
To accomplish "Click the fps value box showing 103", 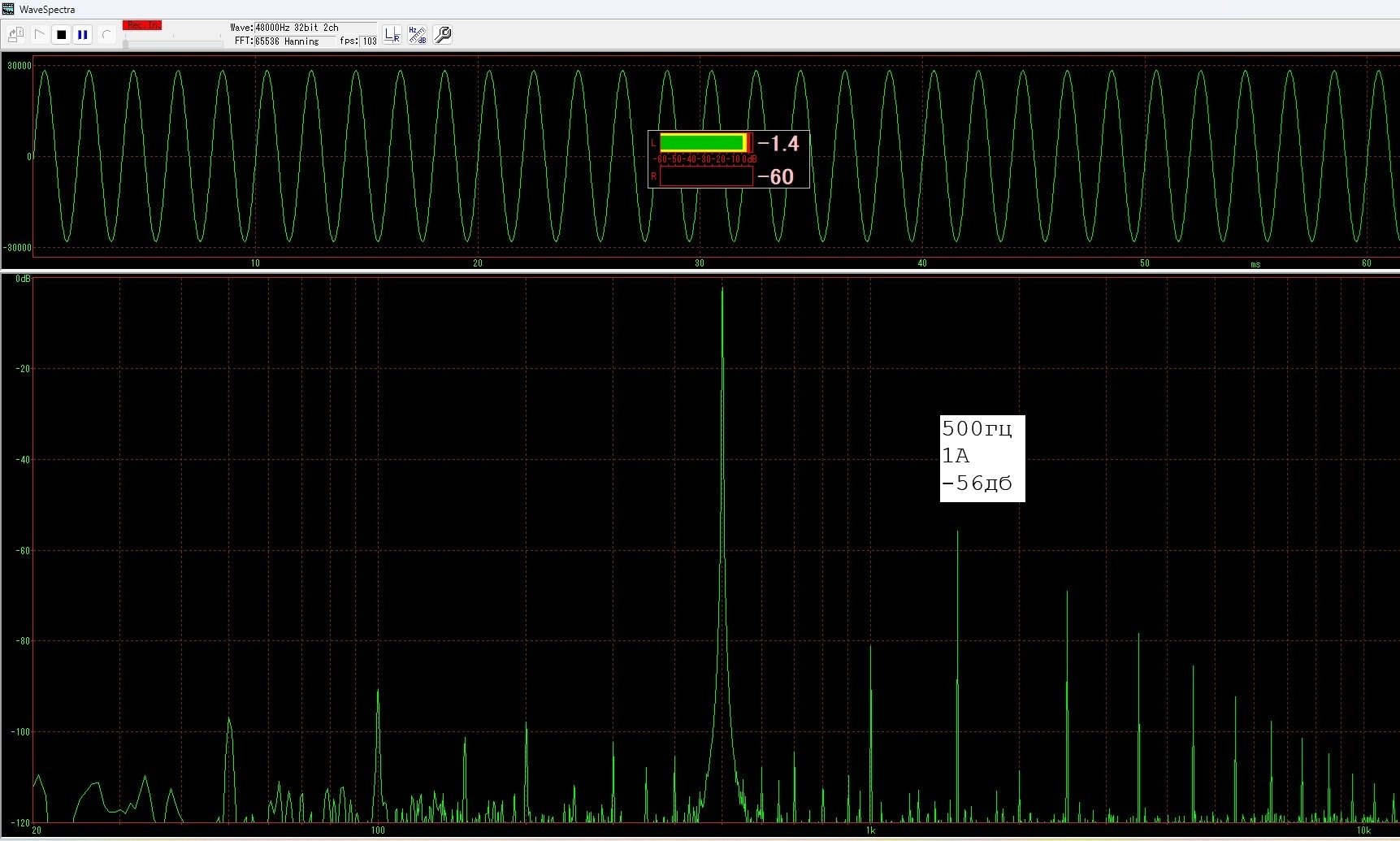I will 370,41.
